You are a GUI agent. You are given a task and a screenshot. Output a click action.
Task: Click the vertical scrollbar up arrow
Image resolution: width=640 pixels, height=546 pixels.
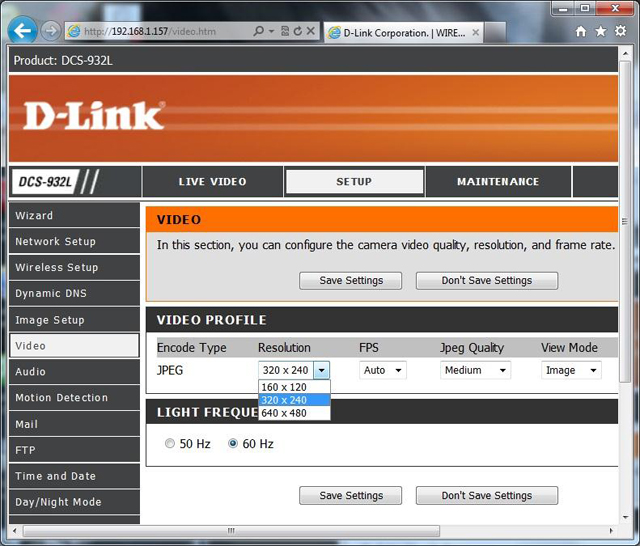[x=625, y=53]
